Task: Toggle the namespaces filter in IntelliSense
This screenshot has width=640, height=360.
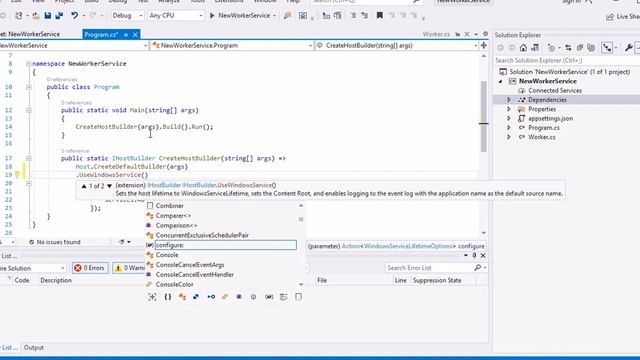Action: (168, 297)
